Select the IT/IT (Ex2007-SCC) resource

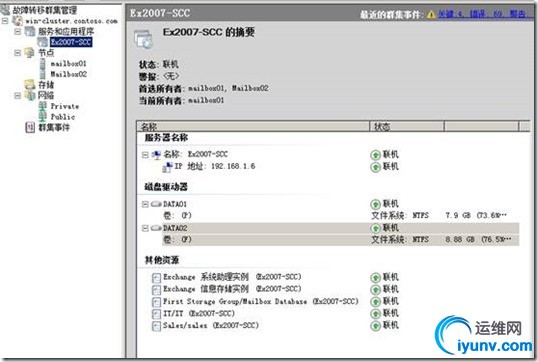[x=199, y=313]
